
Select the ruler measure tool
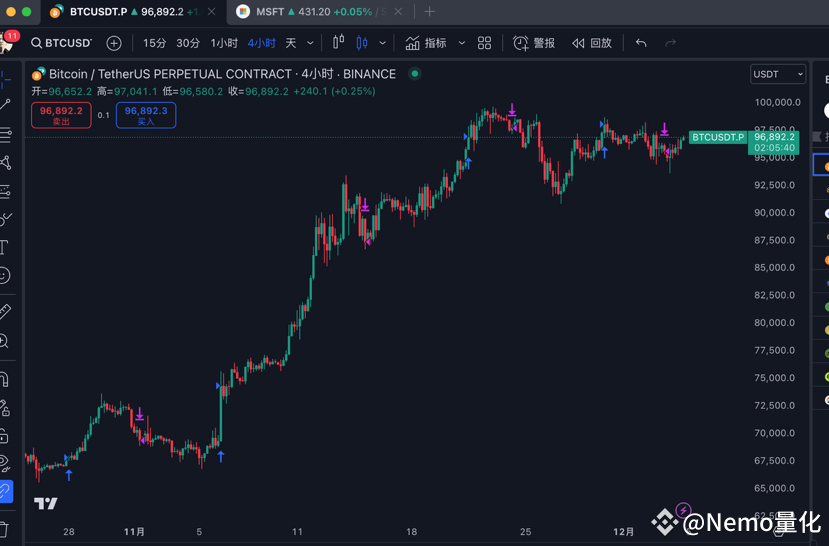4,311
